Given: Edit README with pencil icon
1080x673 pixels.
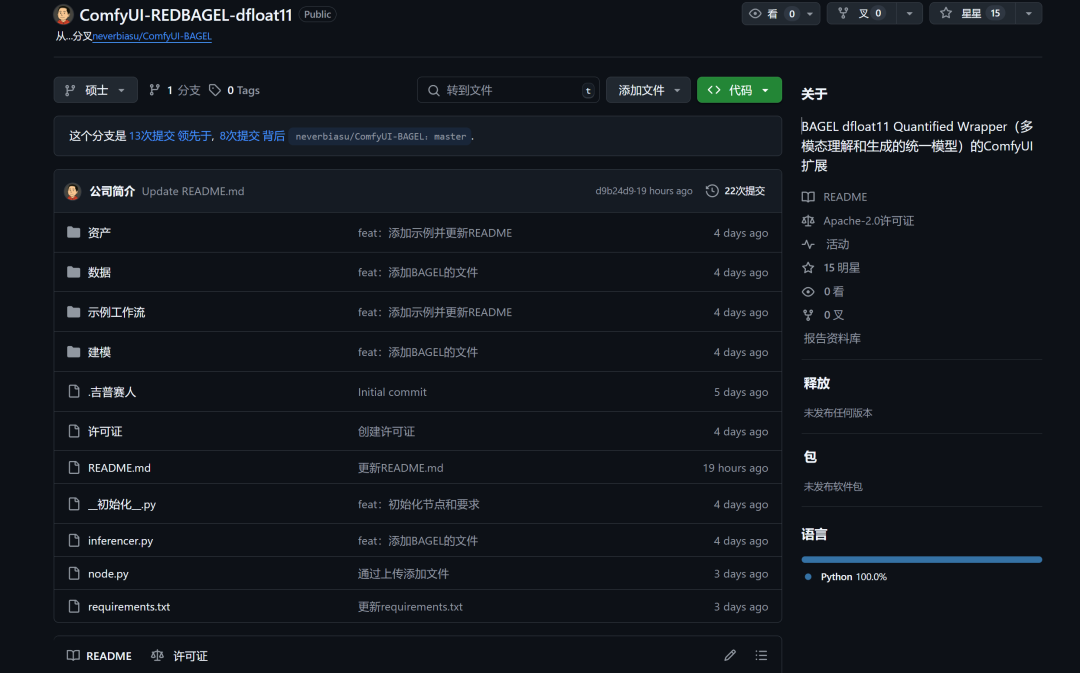Looking at the screenshot, I should pyautogui.click(x=730, y=656).
